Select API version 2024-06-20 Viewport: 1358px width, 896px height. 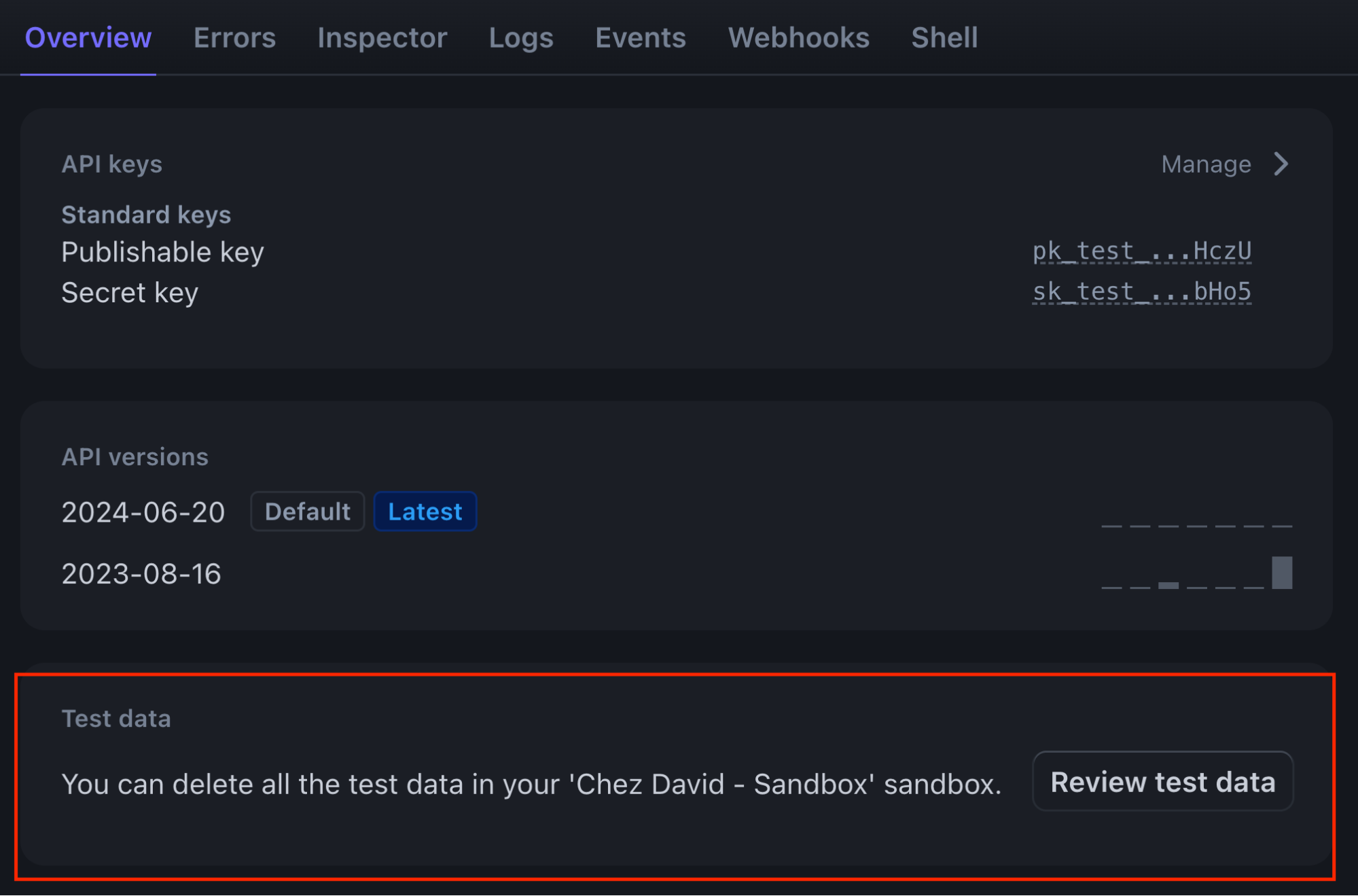pyautogui.click(x=143, y=512)
